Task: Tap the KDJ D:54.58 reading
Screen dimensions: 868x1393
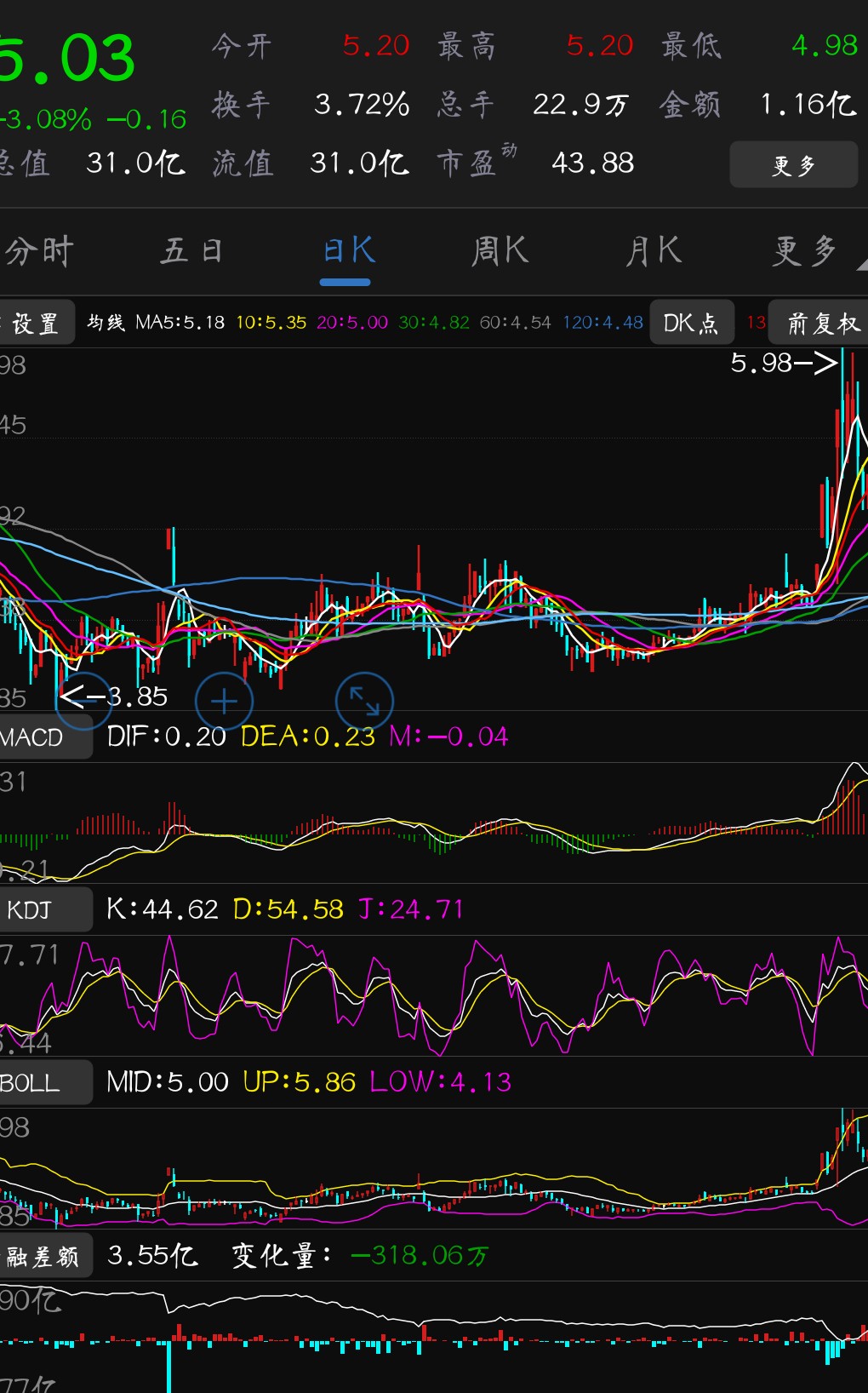Action: coord(288,909)
